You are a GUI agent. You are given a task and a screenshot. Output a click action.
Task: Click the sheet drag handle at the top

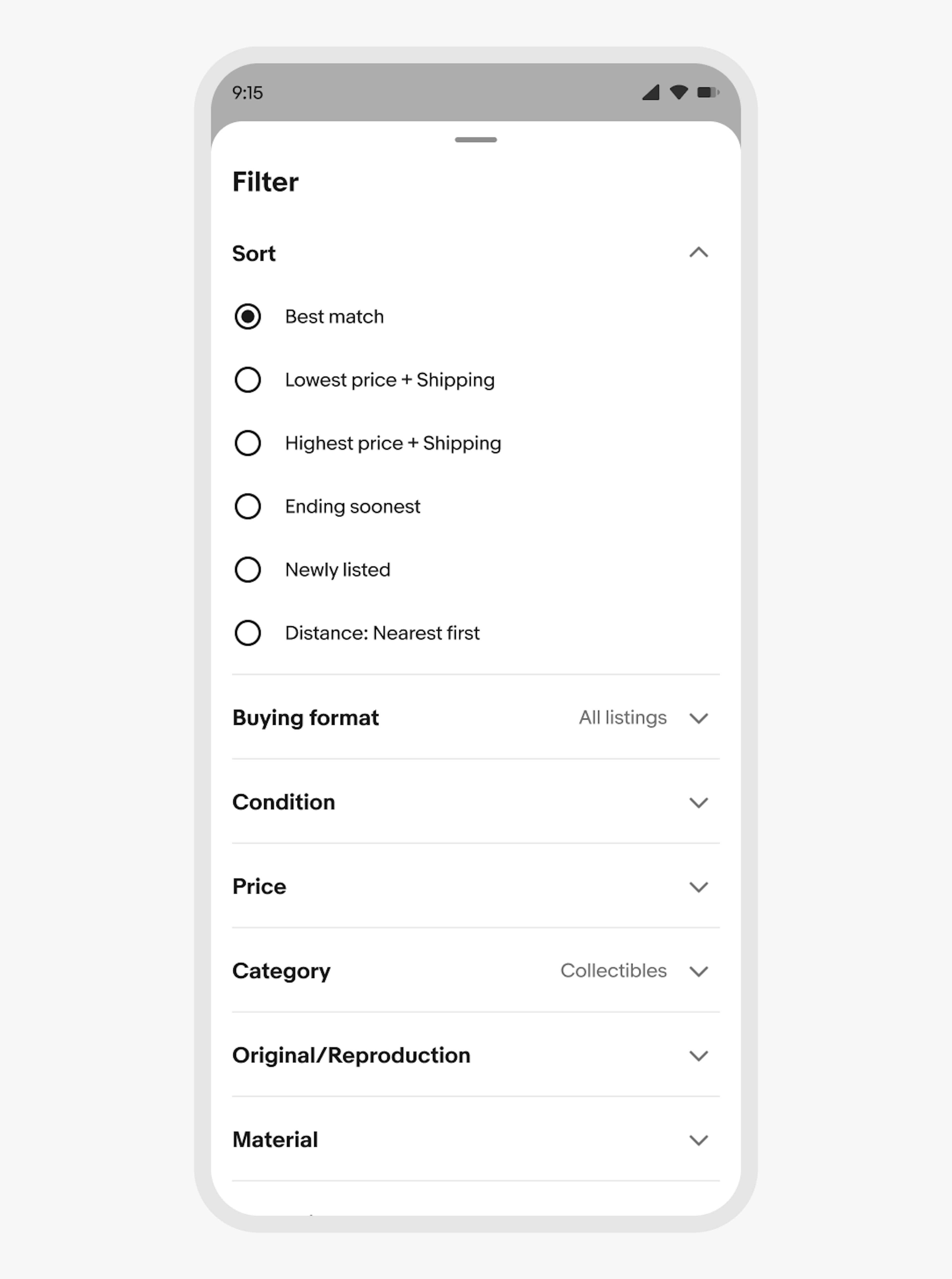coord(476,139)
